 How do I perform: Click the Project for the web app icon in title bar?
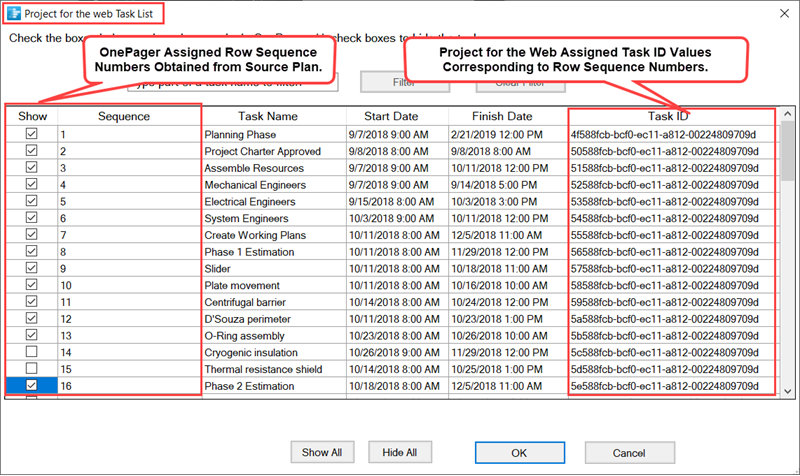pos(14,14)
